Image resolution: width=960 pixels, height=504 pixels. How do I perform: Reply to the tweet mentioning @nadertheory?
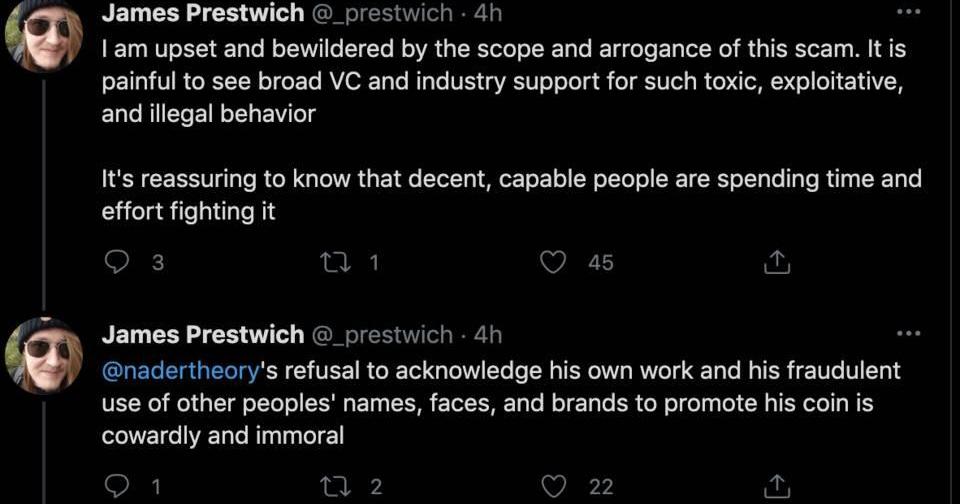tap(118, 486)
